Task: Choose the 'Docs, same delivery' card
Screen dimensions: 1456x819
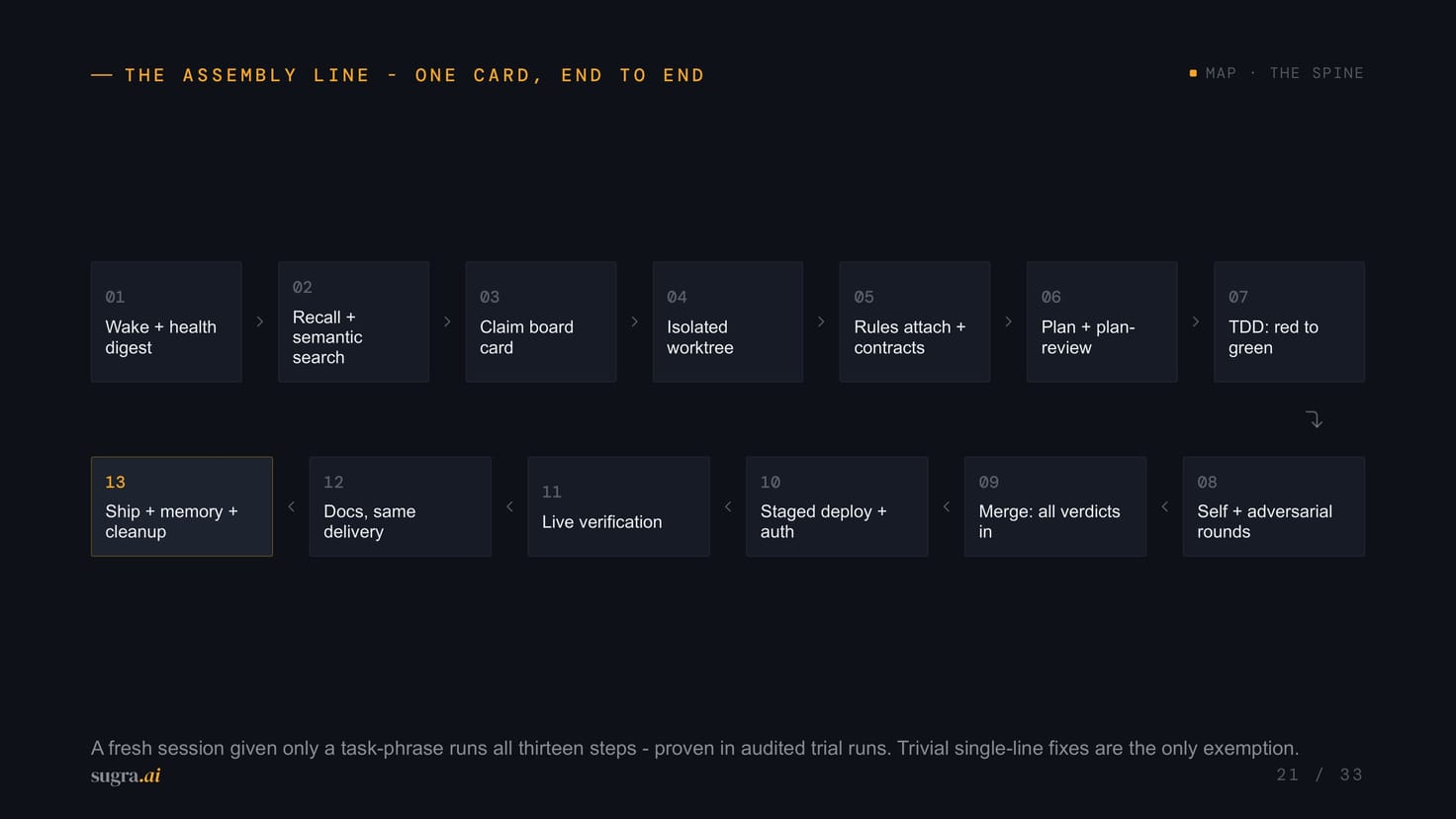Action: pos(400,506)
